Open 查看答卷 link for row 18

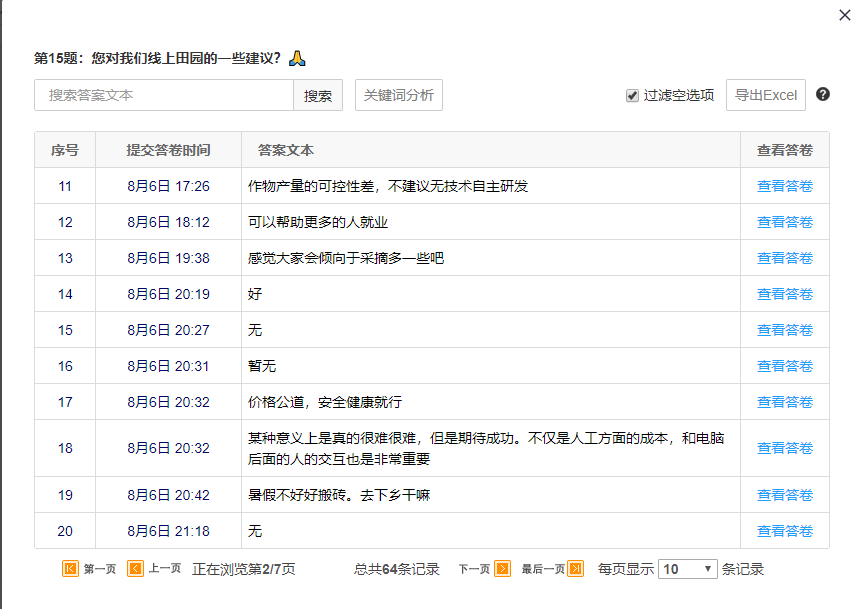(784, 448)
